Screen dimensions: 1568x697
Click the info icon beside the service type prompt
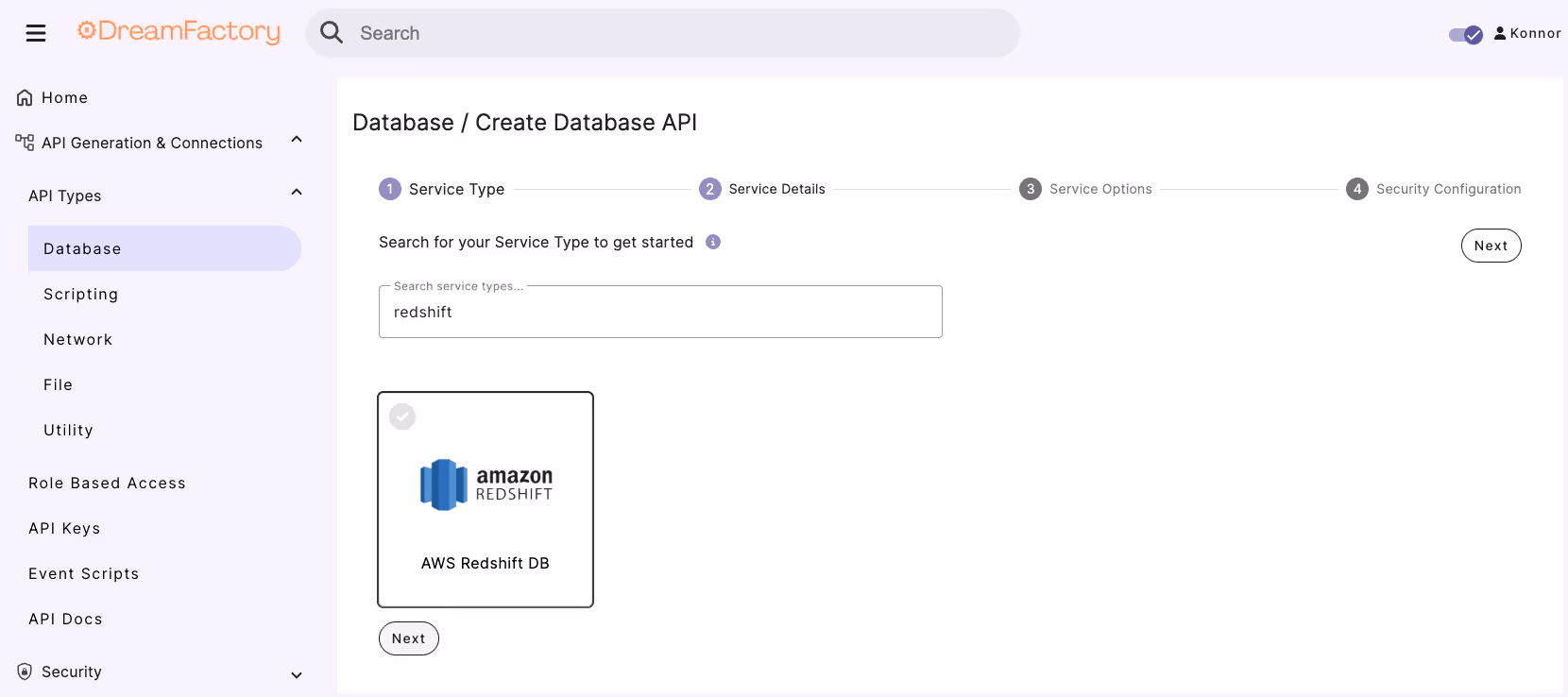[713, 242]
